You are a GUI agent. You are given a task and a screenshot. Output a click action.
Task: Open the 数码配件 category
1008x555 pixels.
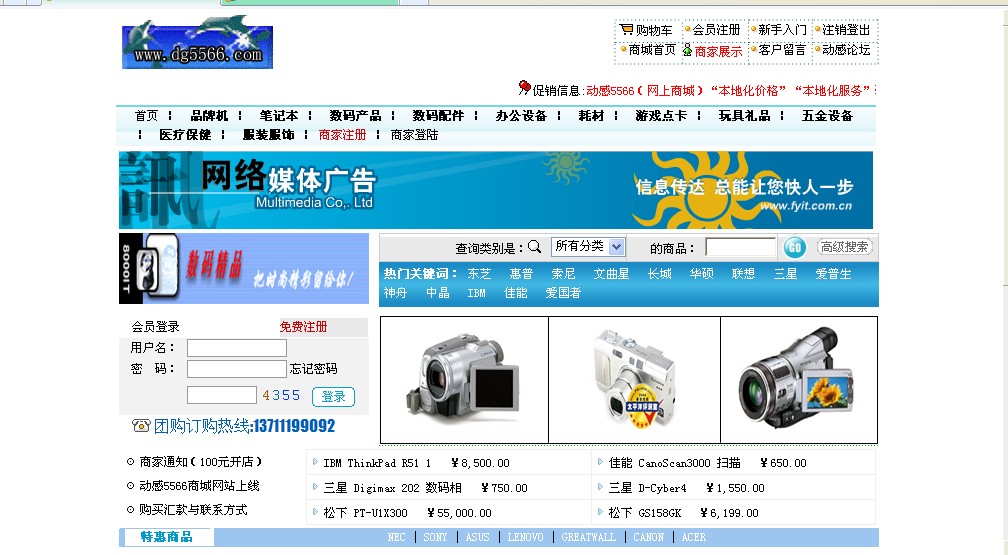point(438,116)
